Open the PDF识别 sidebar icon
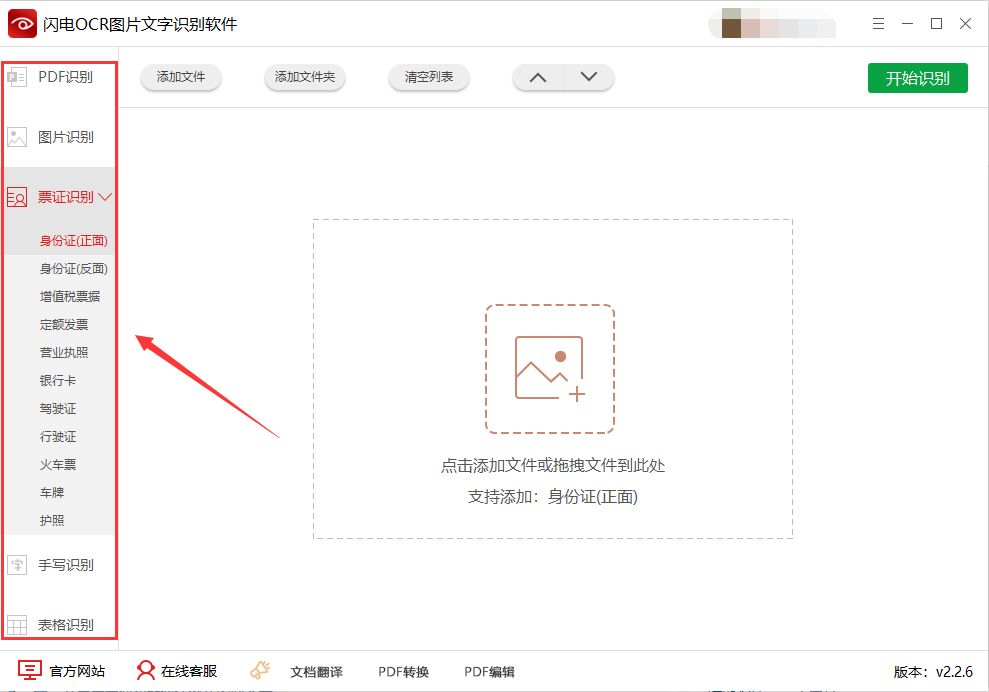Image resolution: width=989 pixels, height=692 pixels. click(17, 77)
